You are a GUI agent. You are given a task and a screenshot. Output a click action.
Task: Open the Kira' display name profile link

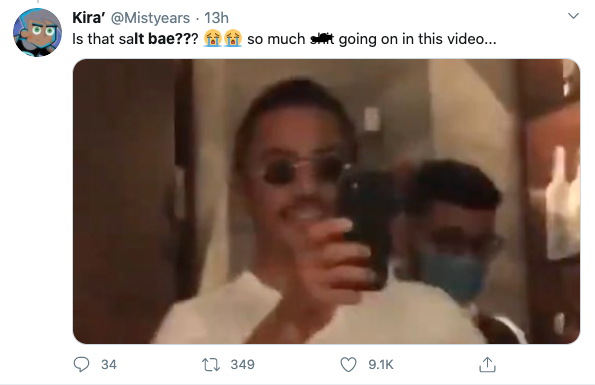pyautogui.click(x=88, y=17)
